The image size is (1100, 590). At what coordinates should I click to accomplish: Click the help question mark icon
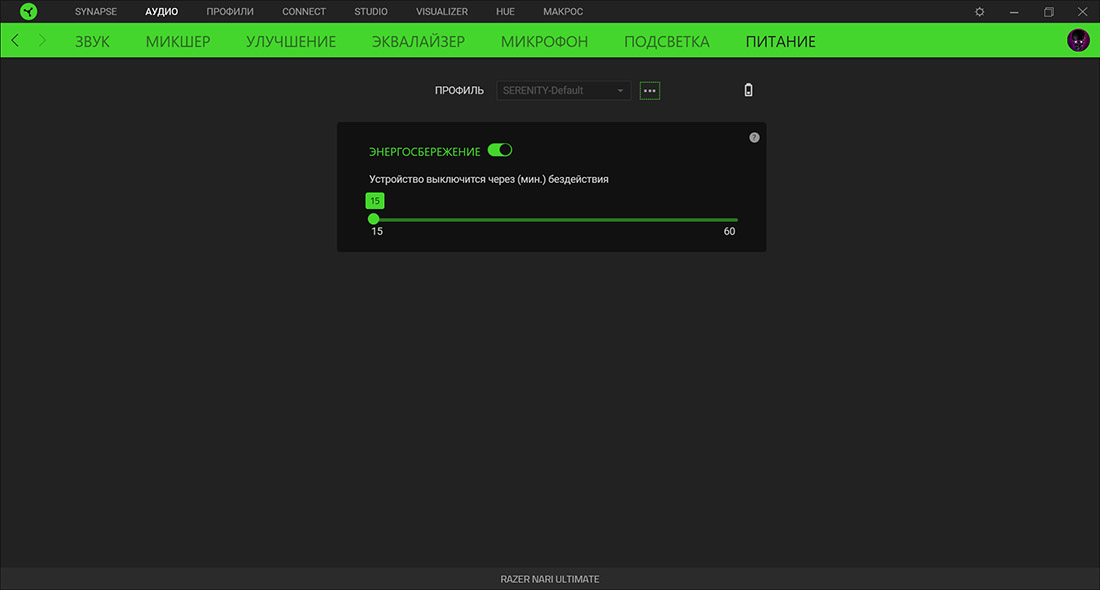coord(754,138)
